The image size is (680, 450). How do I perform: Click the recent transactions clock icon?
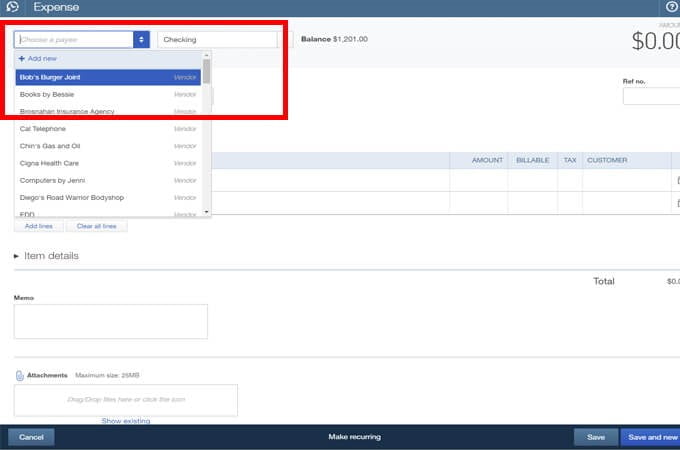tap(13, 7)
